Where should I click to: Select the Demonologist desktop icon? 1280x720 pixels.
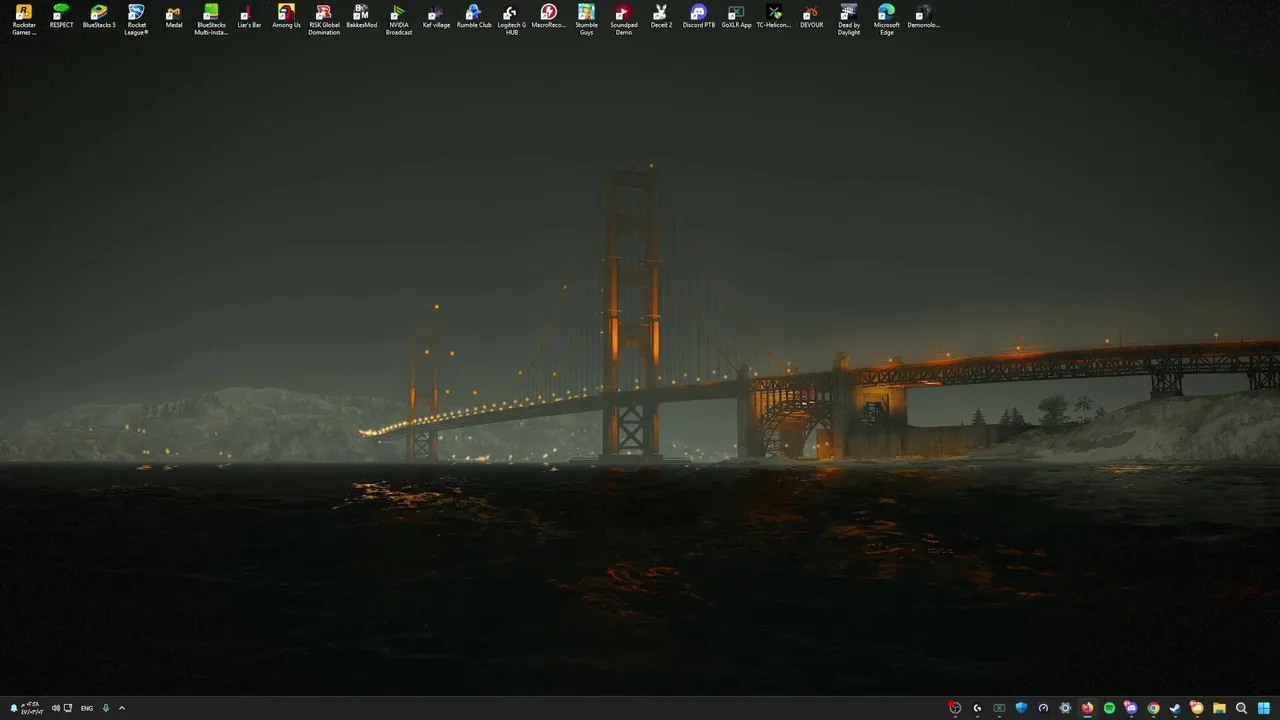(x=924, y=17)
